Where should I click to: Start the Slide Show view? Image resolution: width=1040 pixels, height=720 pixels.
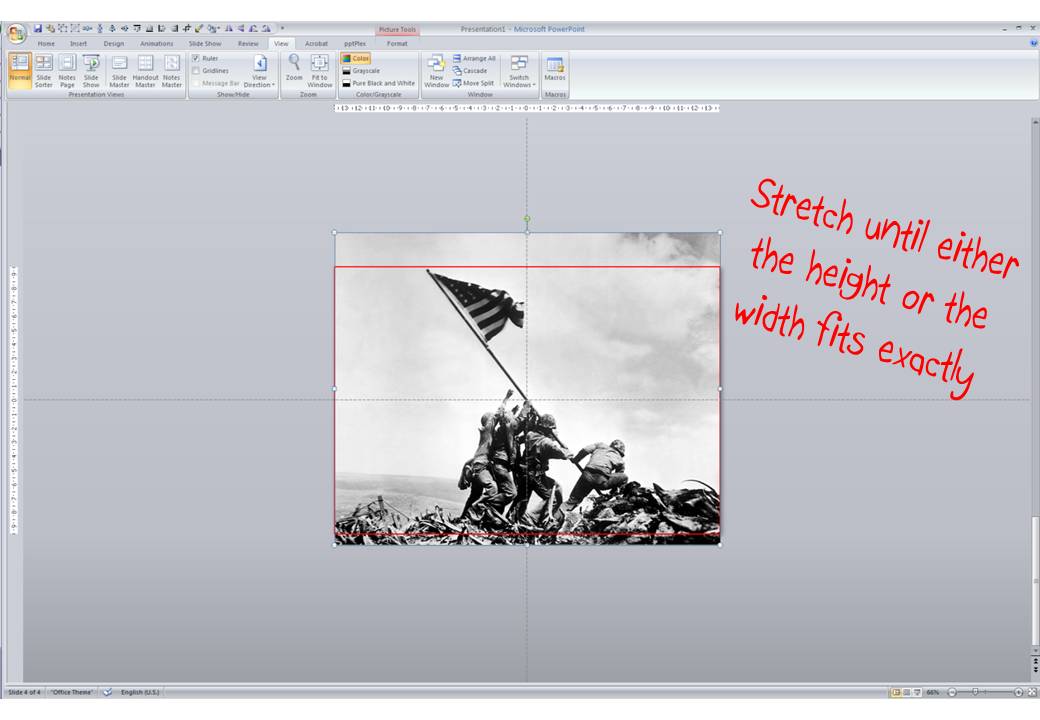[x=91, y=70]
